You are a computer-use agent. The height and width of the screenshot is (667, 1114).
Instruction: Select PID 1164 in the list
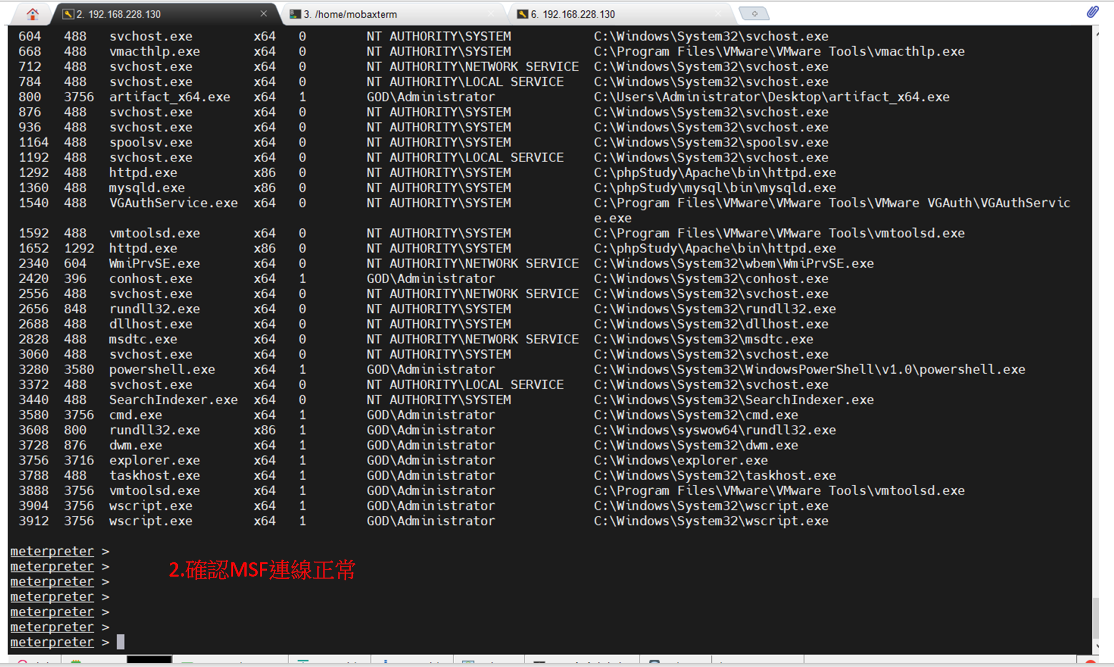[x=33, y=142]
